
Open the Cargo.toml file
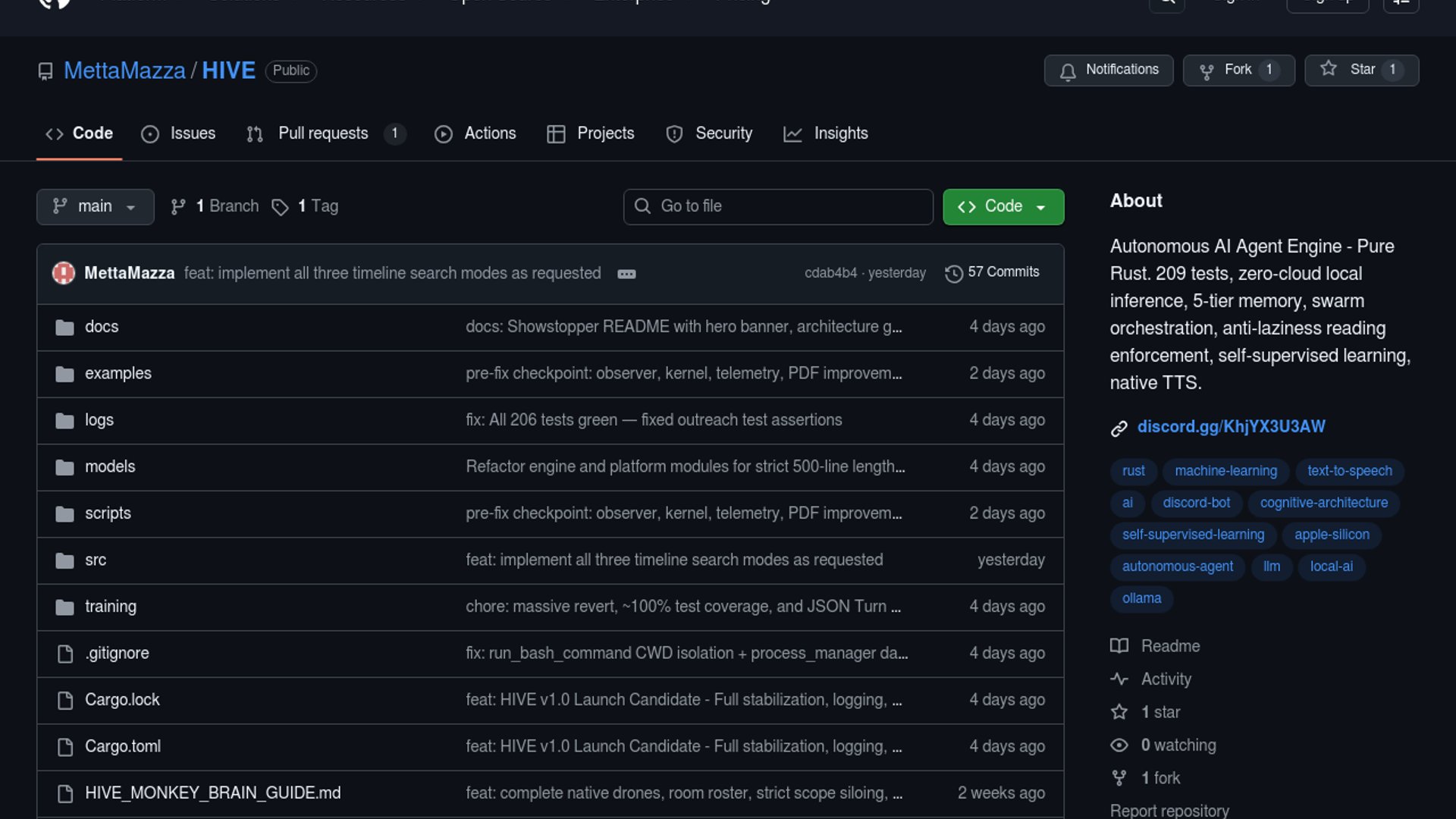123,746
